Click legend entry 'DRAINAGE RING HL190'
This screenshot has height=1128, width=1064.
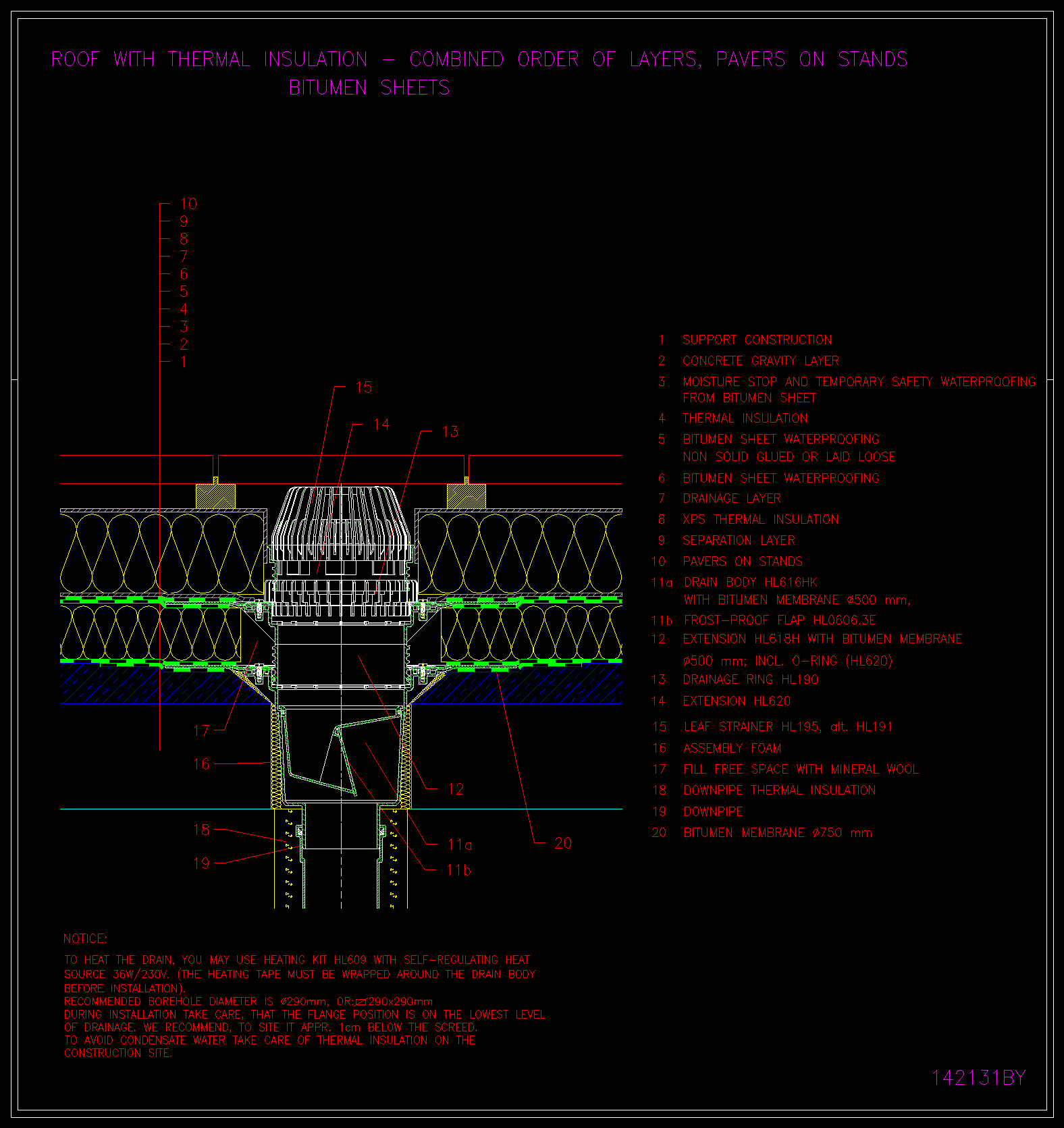point(750,680)
